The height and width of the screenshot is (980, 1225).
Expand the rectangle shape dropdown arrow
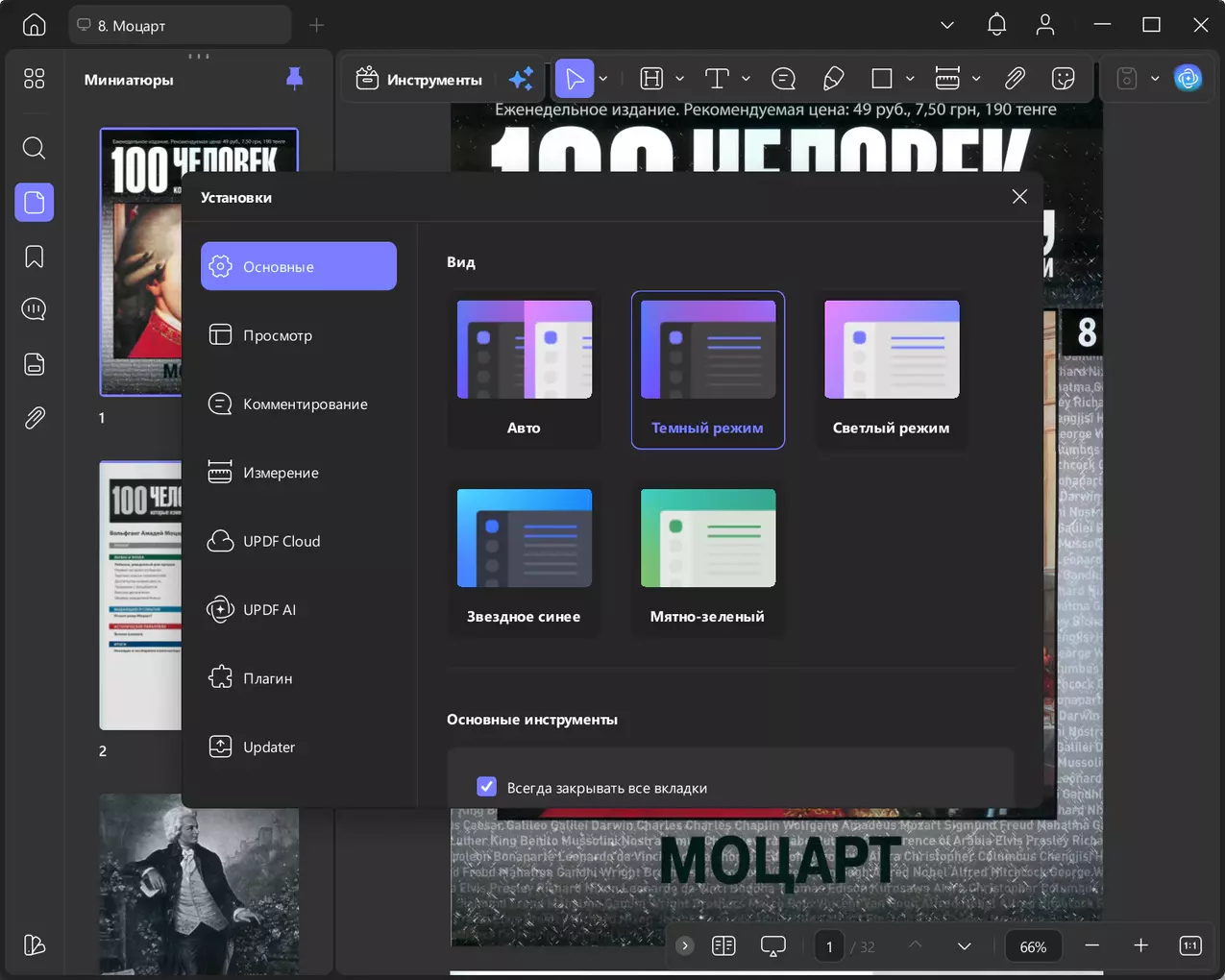tap(910, 79)
